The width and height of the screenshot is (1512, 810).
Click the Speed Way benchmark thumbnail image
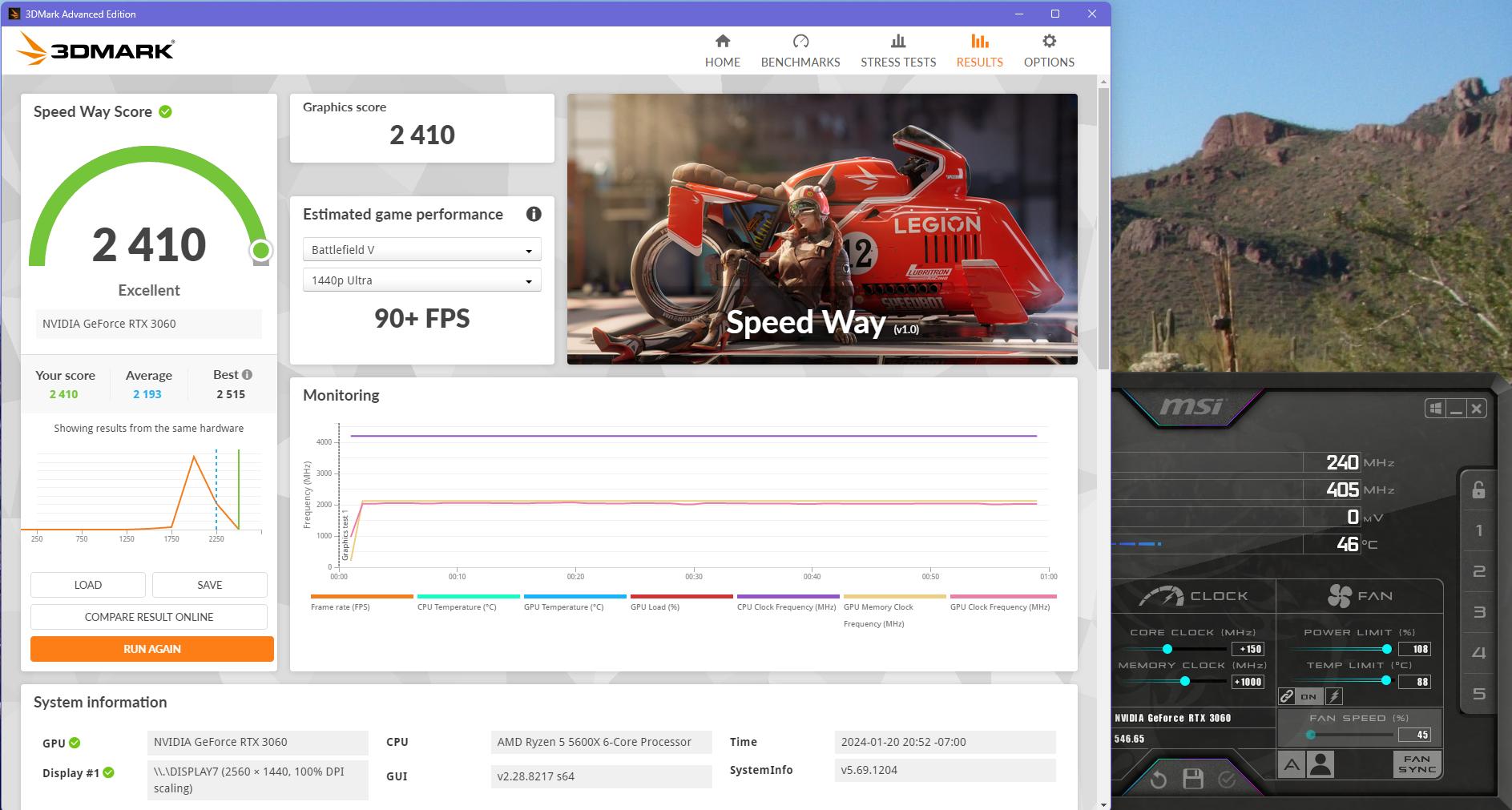point(822,229)
